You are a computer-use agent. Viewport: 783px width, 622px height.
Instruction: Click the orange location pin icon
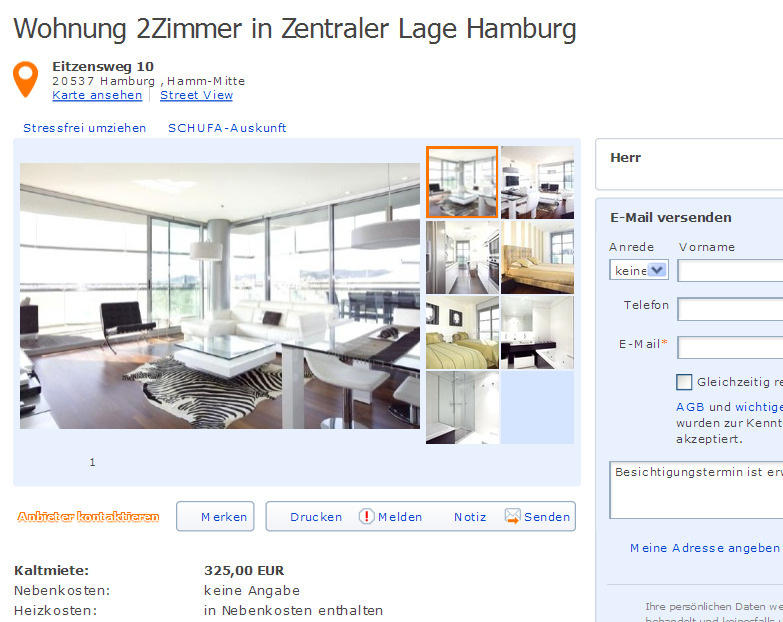[x=25, y=79]
